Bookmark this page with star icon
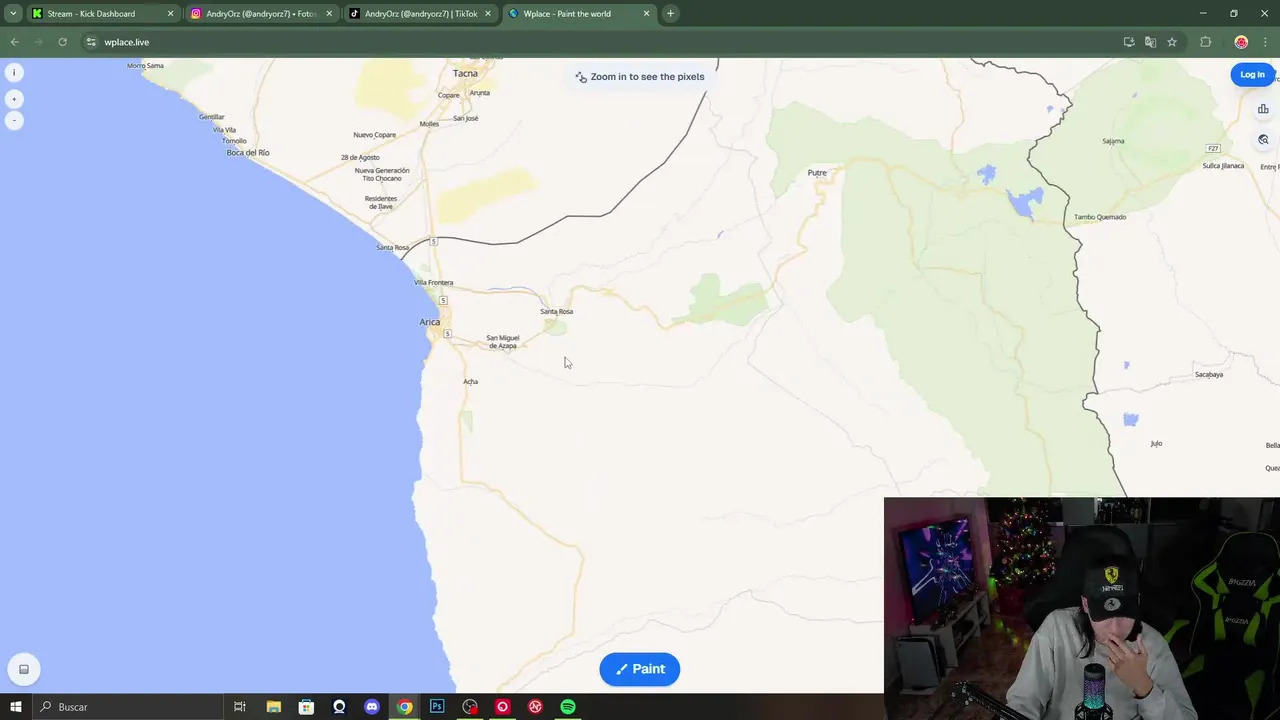Screen dimensions: 1280x720 (x=1172, y=42)
